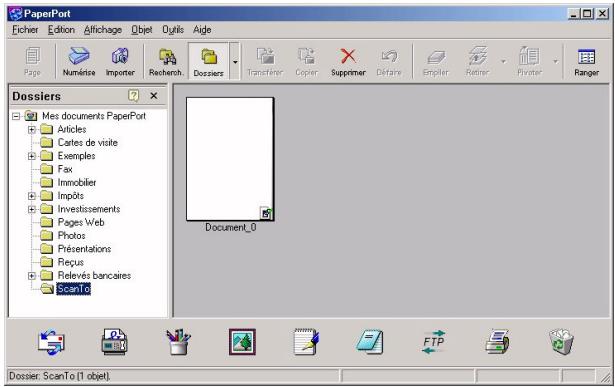Open the Pivoter dropdown arrow
Viewport: 615px width, 387px height.
coord(555,62)
